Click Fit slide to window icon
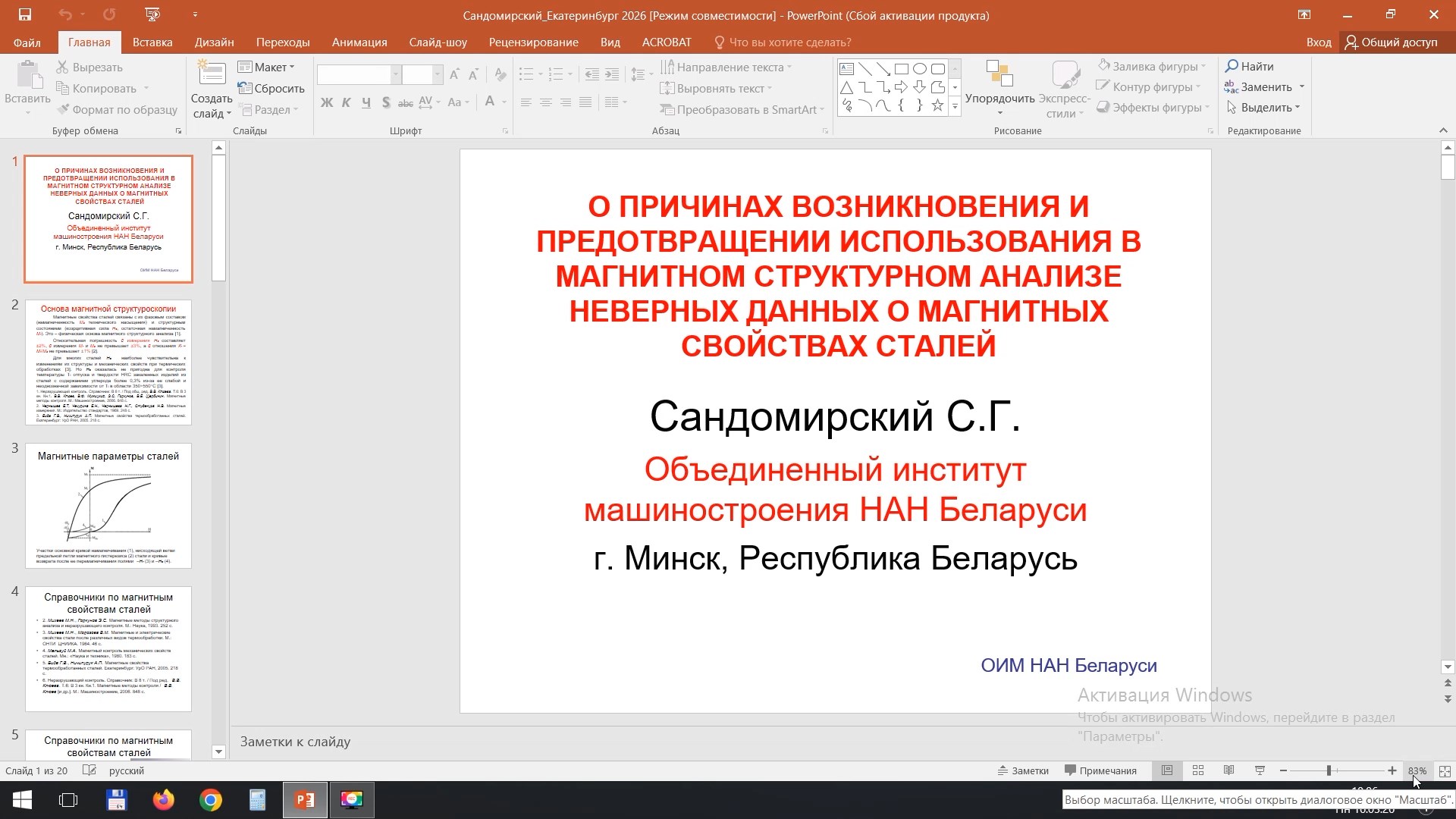 coord(1445,770)
